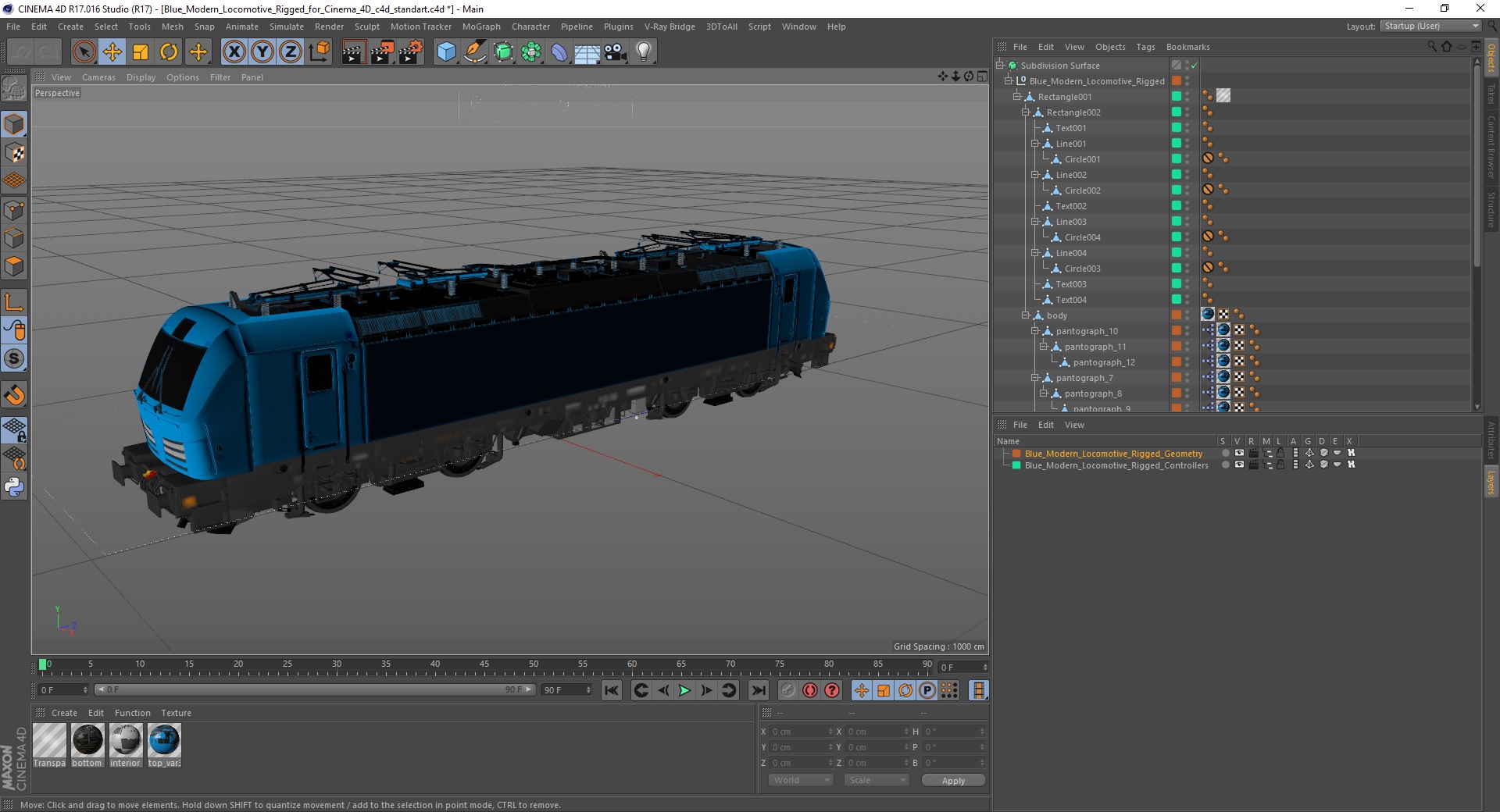Play the animation forwards
The width and height of the screenshot is (1500, 812).
pyautogui.click(x=684, y=690)
